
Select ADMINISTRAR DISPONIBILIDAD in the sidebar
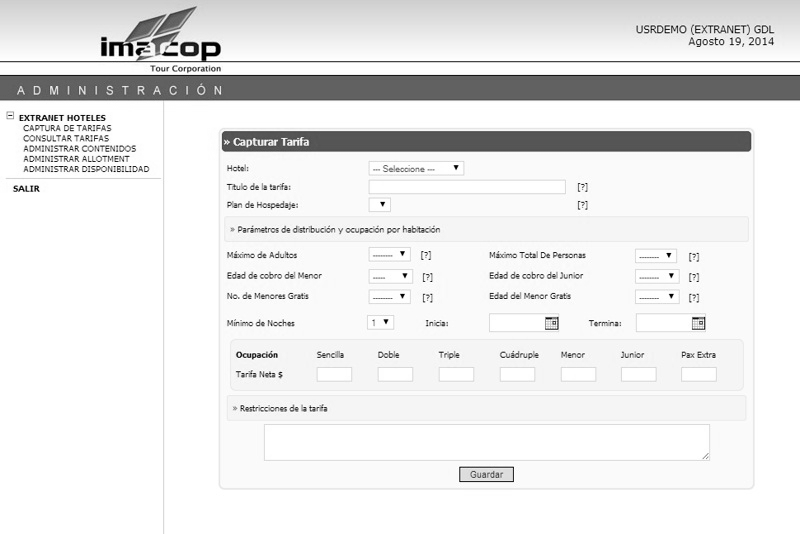(x=86, y=169)
